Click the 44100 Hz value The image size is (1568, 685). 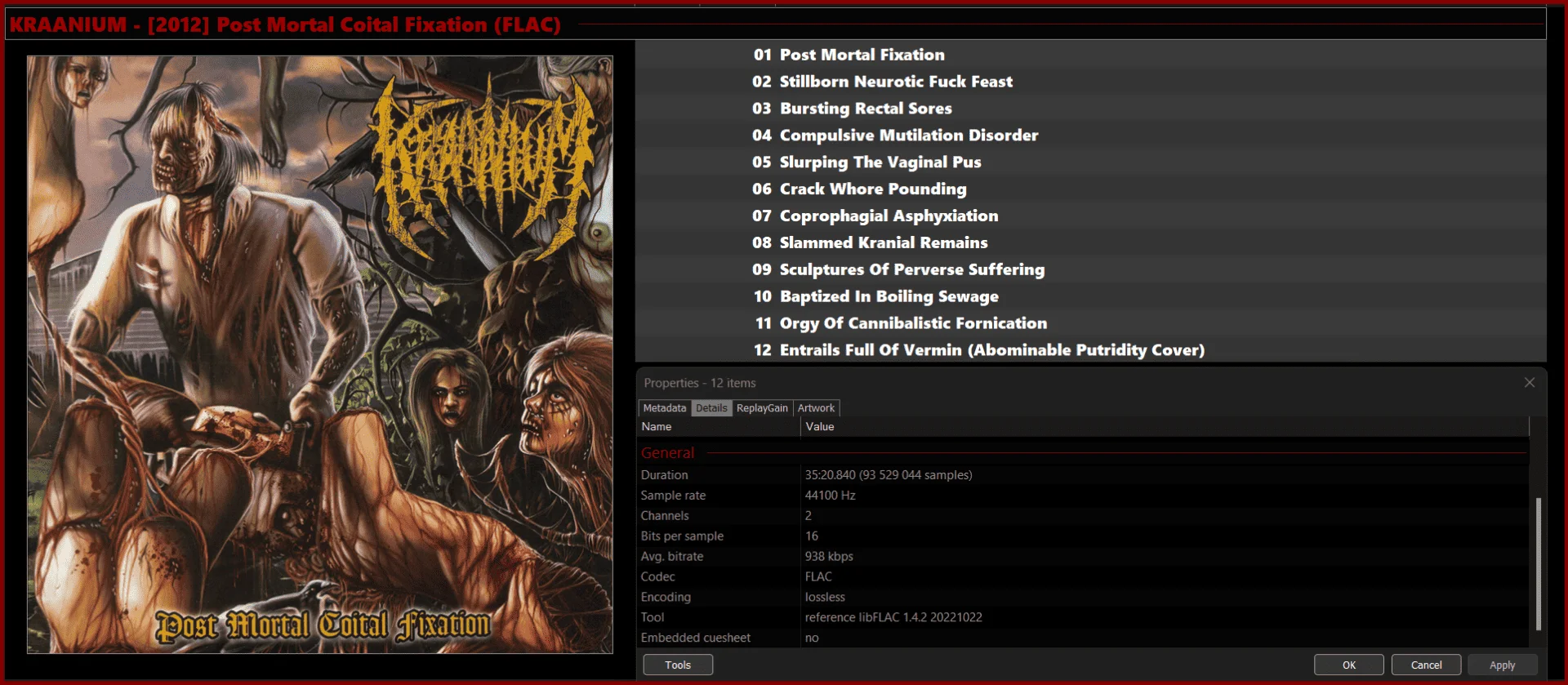point(830,496)
